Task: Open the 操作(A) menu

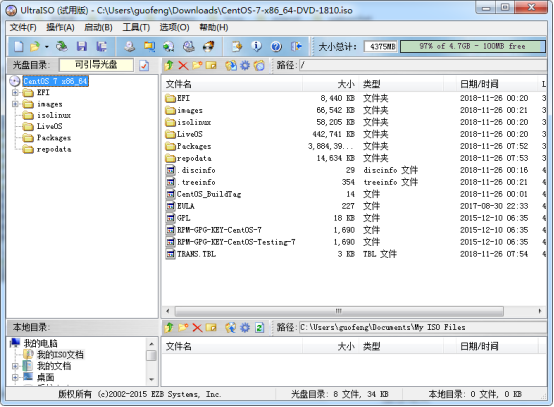Action: click(60, 27)
